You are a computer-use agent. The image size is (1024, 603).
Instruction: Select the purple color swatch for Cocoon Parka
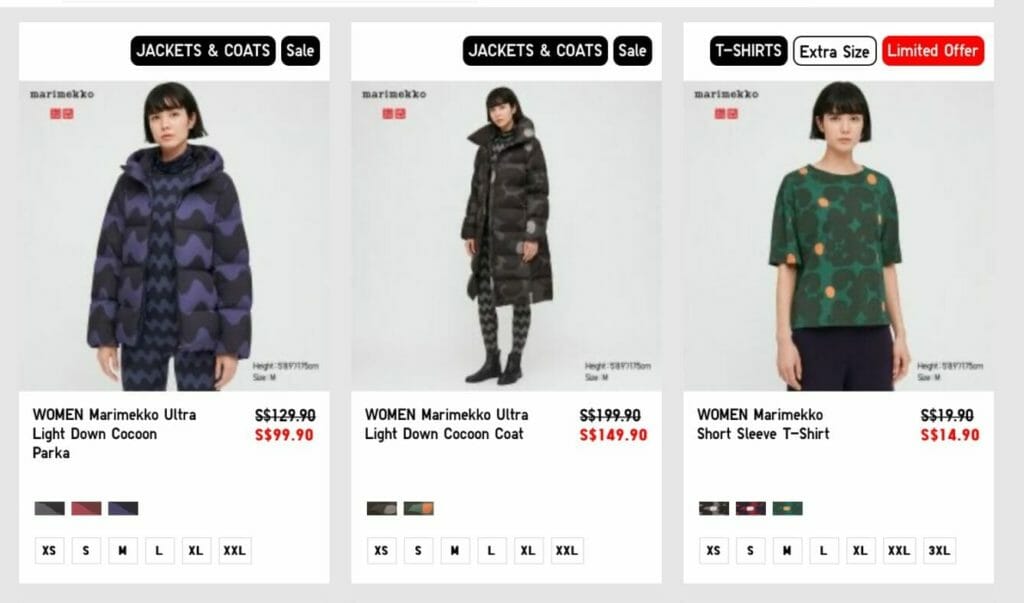pyautogui.click(x=123, y=508)
